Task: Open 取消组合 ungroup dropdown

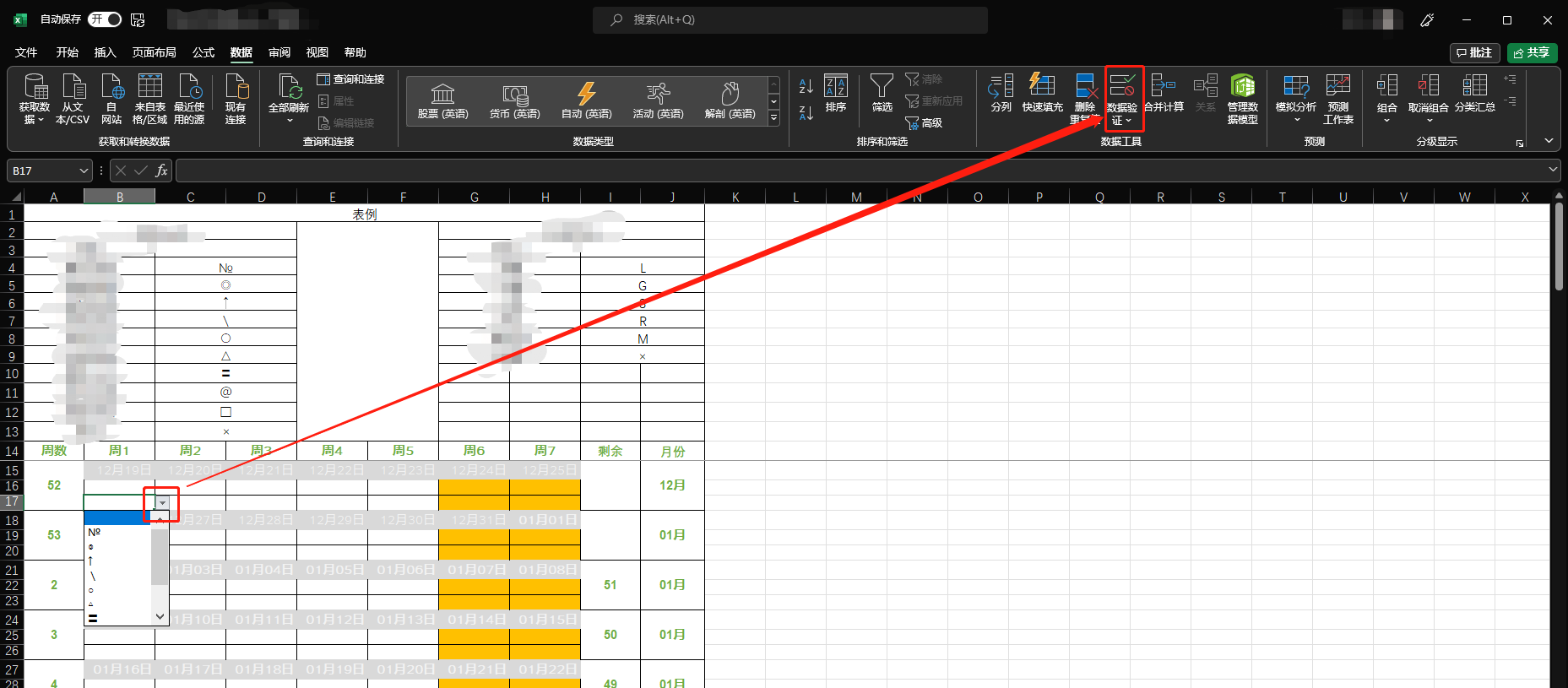Action: 1429,99
